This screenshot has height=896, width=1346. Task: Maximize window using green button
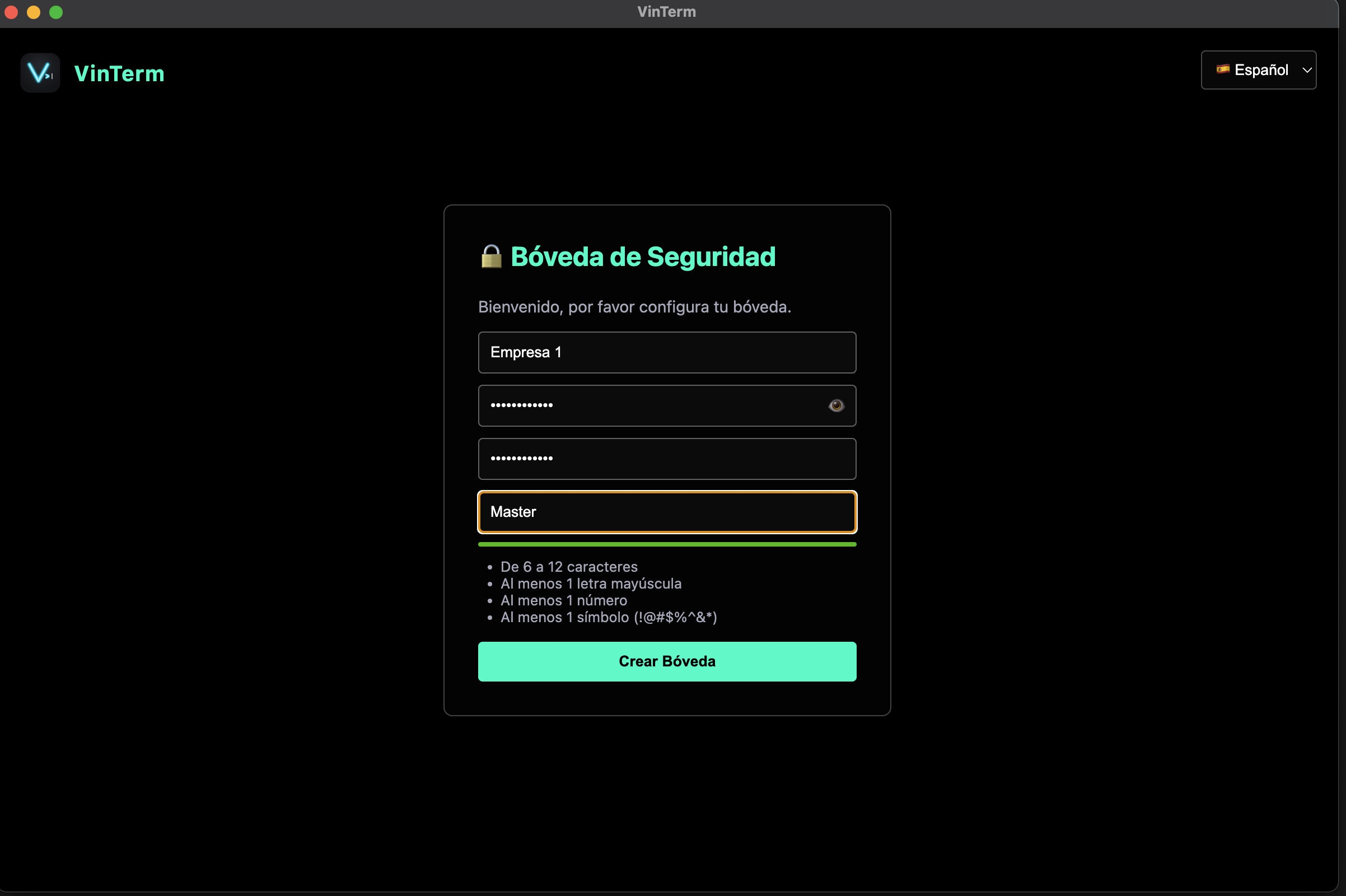(x=56, y=12)
